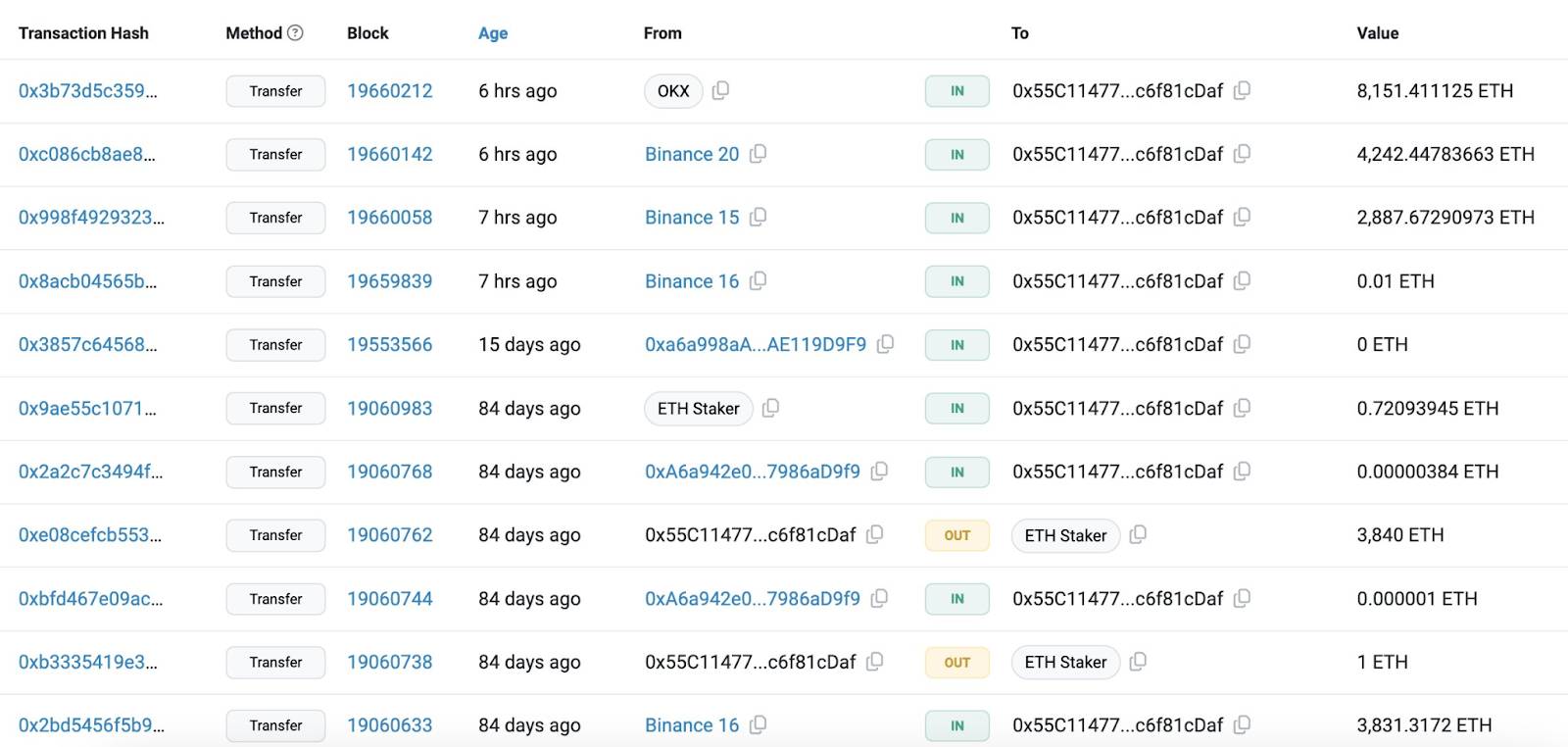View block 19060633 details
The width and height of the screenshot is (1568, 747).
(x=390, y=724)
